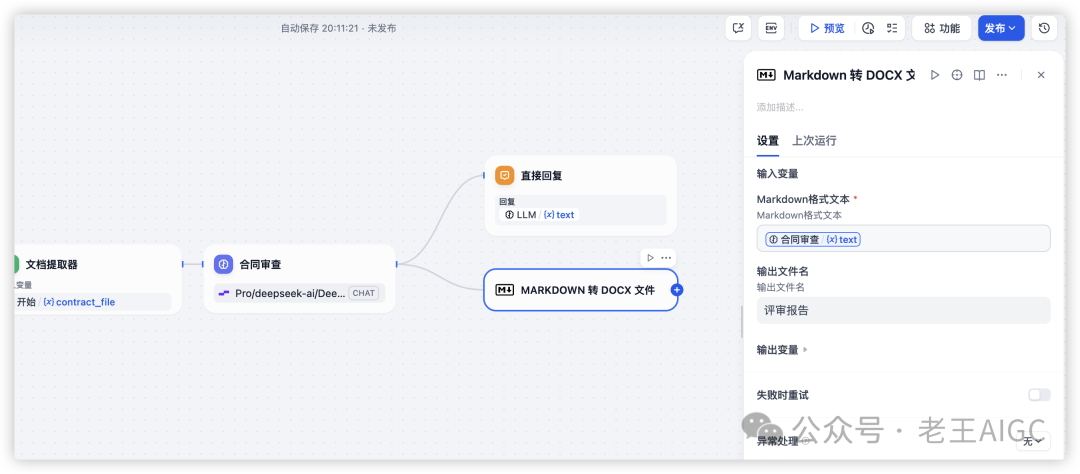The height and width of the screenshot is (474, 1080).
Task: Click the 回复 label in 直接回复 node
Action: (x=507, y=202)
